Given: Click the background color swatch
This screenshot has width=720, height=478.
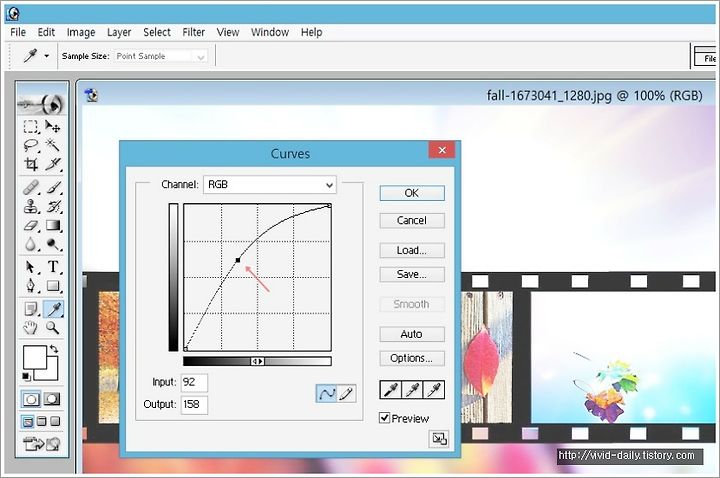Looking at the screenshot, I should pyautogui.click(x=51, y=374).
